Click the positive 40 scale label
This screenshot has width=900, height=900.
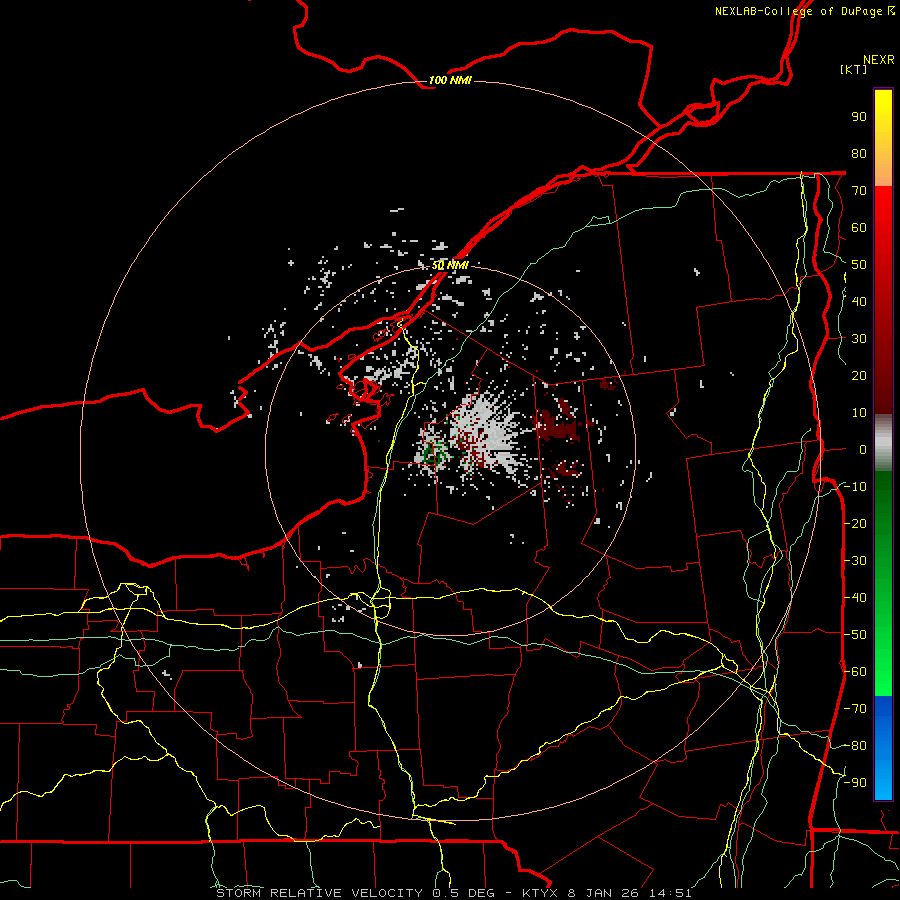pyautogui.click(x=859, y=301)
